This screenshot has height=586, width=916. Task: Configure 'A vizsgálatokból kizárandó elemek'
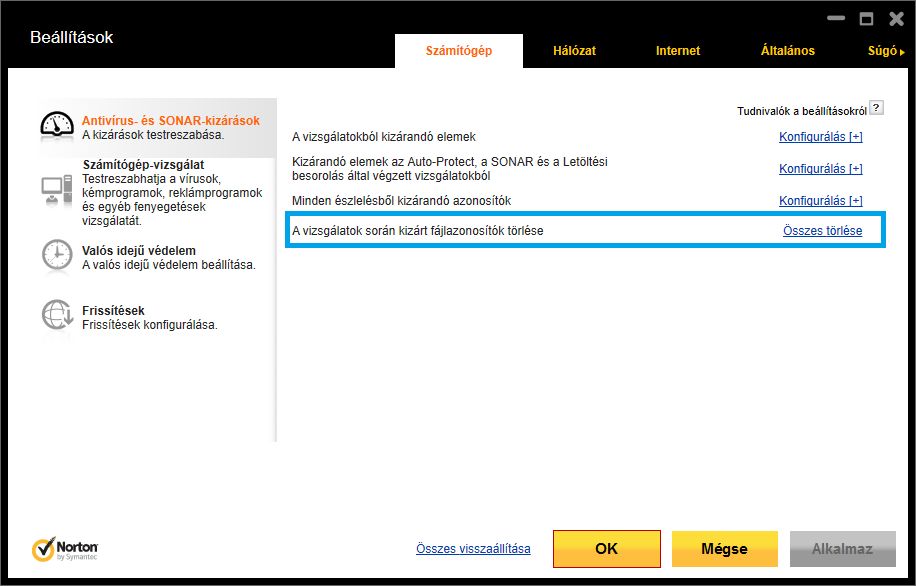tap(821, 137)
